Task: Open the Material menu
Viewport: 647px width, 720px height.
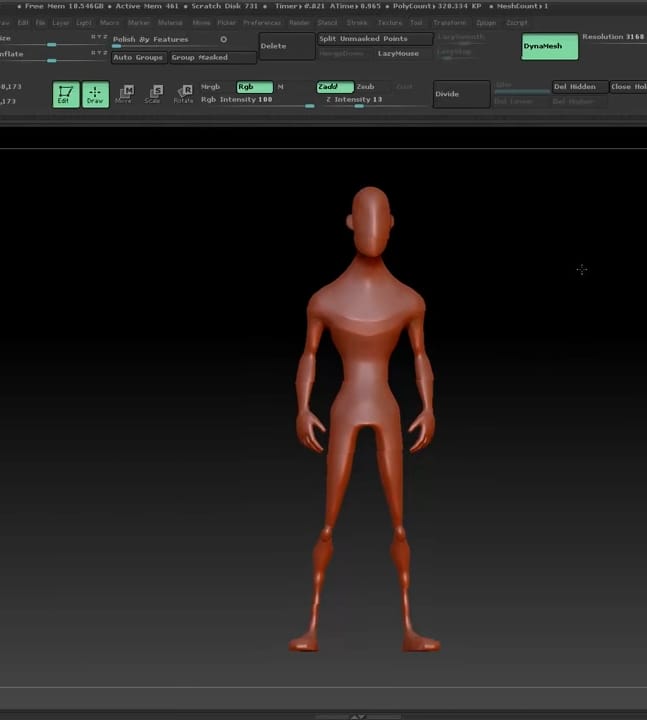Action: coord(170,22)
